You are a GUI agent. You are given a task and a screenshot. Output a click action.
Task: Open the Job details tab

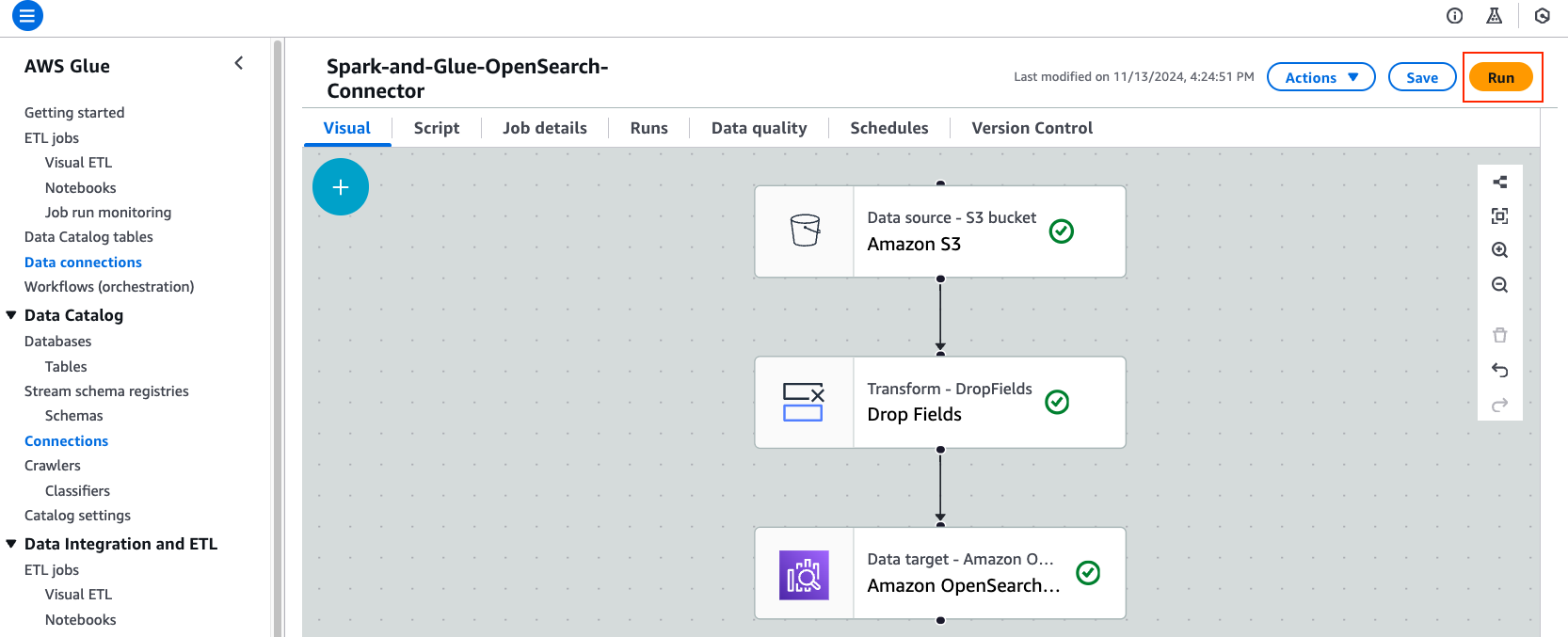pos(545,128)
